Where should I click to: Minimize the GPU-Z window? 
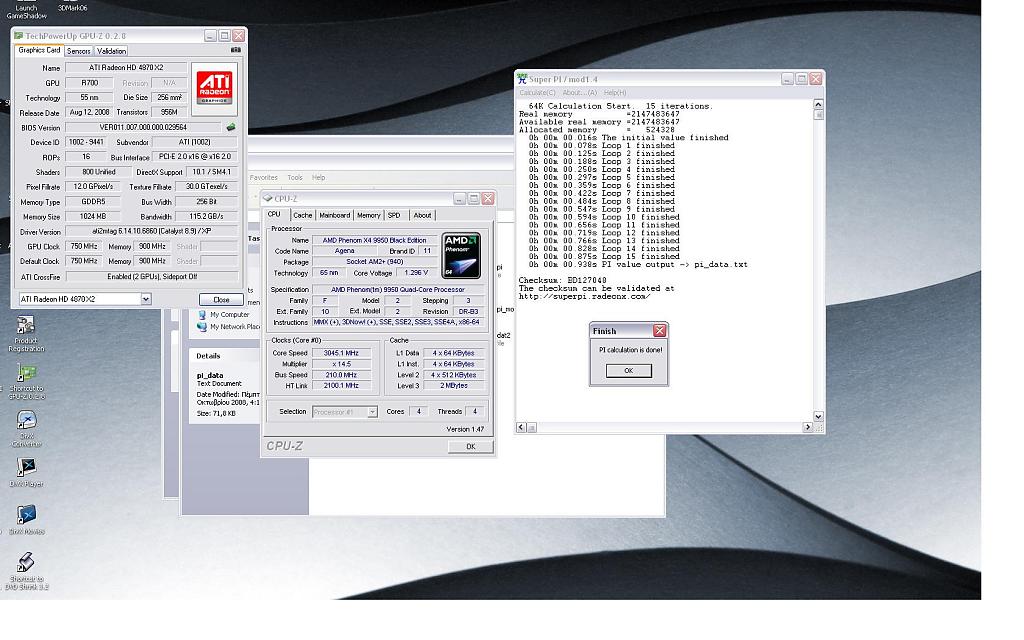(x=210, y=35)
